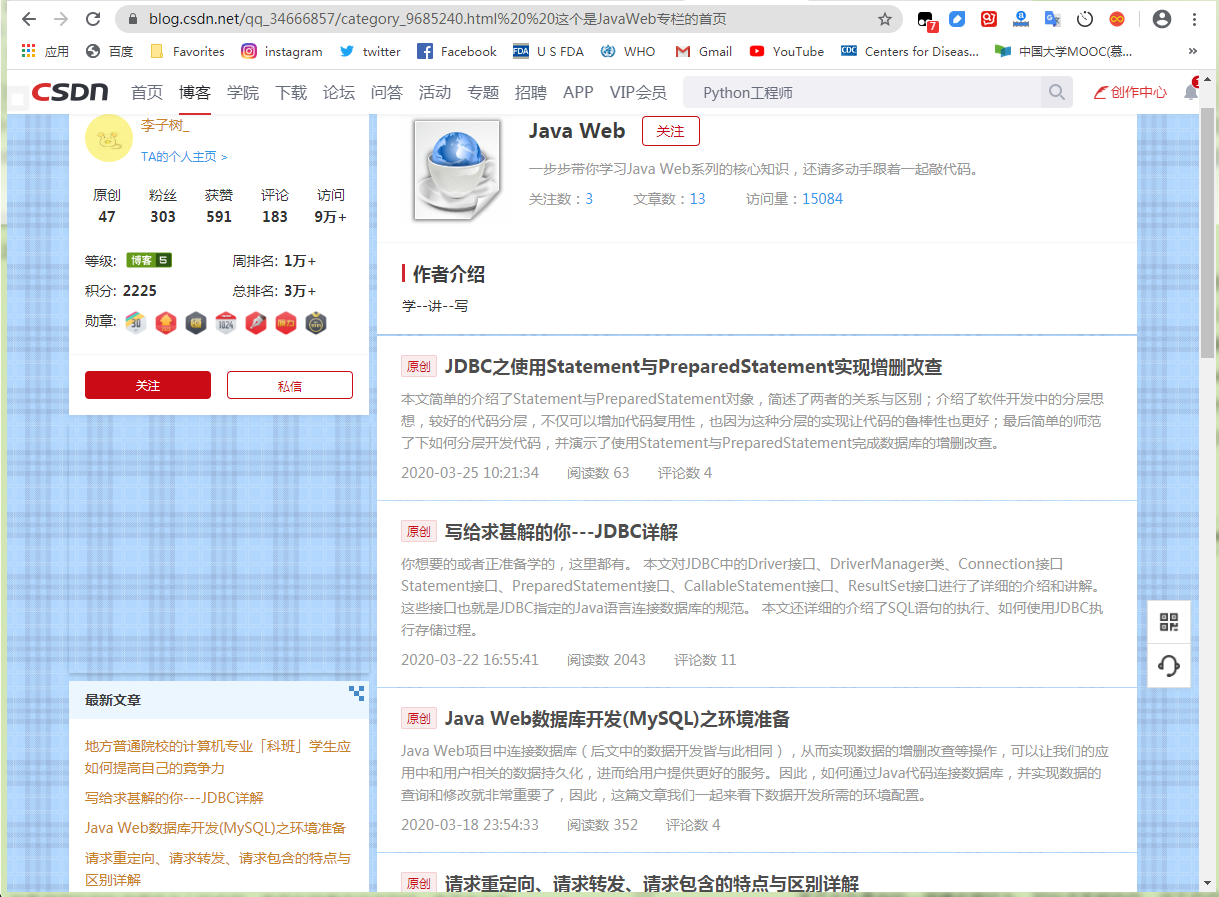Open the 下载 navigation menu item
Viewport: 1219px width, 897px height.
click(x=291, y=92)
